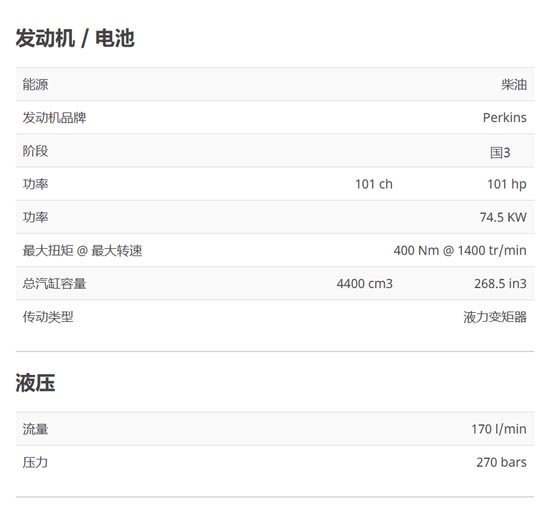Select the 能源 row label
The width and height of the screenshot is (550, 510).
coord(35,85)
